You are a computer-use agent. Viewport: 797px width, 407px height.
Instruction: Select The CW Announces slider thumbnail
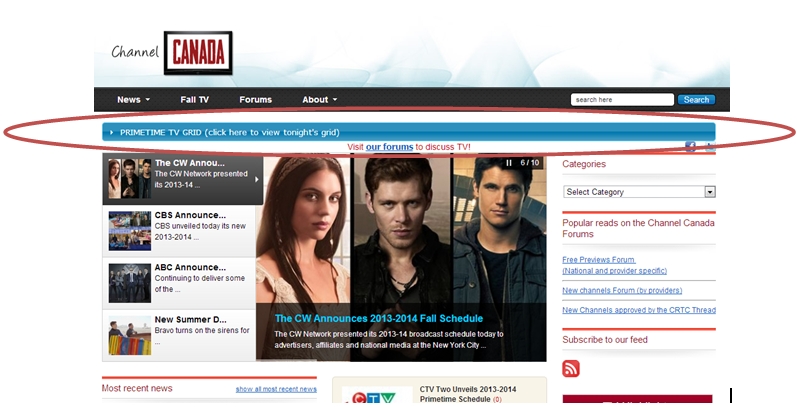182,179
